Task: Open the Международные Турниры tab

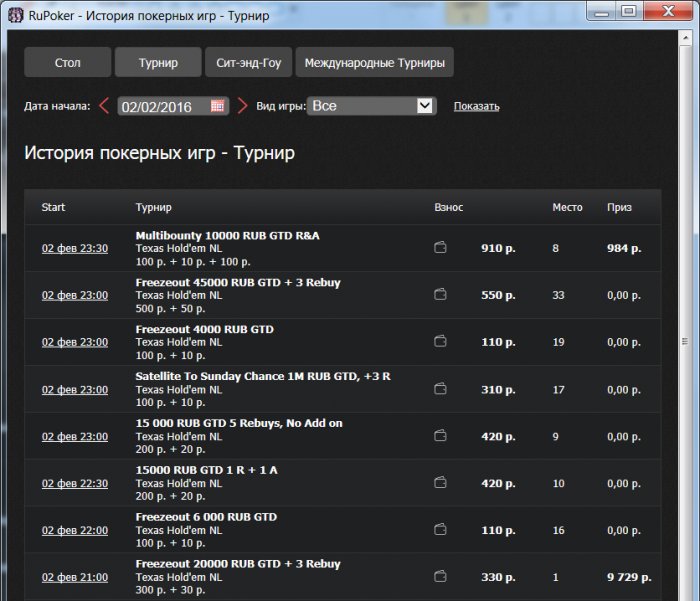Action: [375, 62]
